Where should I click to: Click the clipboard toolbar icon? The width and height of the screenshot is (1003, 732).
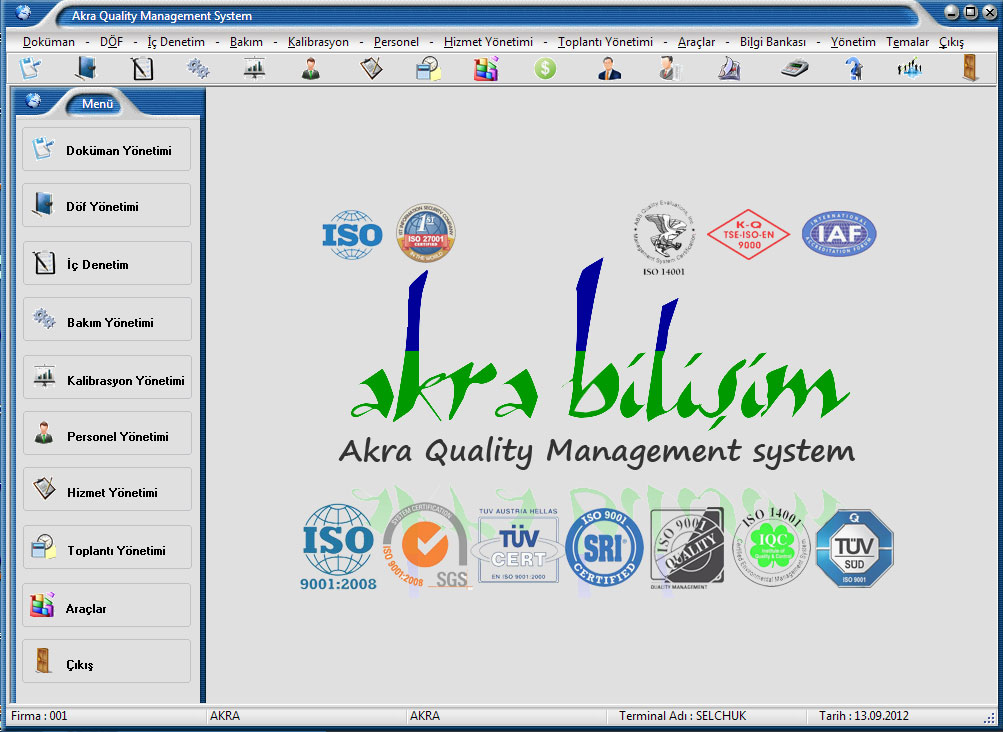tap(371, 68)
